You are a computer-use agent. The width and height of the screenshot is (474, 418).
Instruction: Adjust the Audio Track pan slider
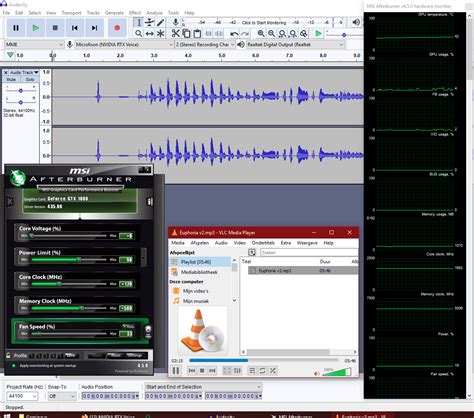click(x=21, y=102)
